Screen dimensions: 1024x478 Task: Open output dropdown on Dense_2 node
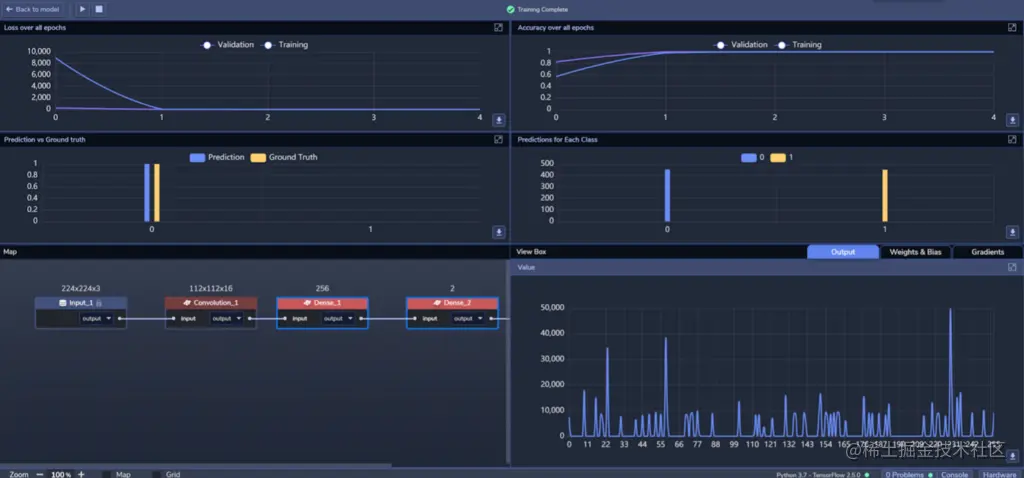[x=468, y=319]
